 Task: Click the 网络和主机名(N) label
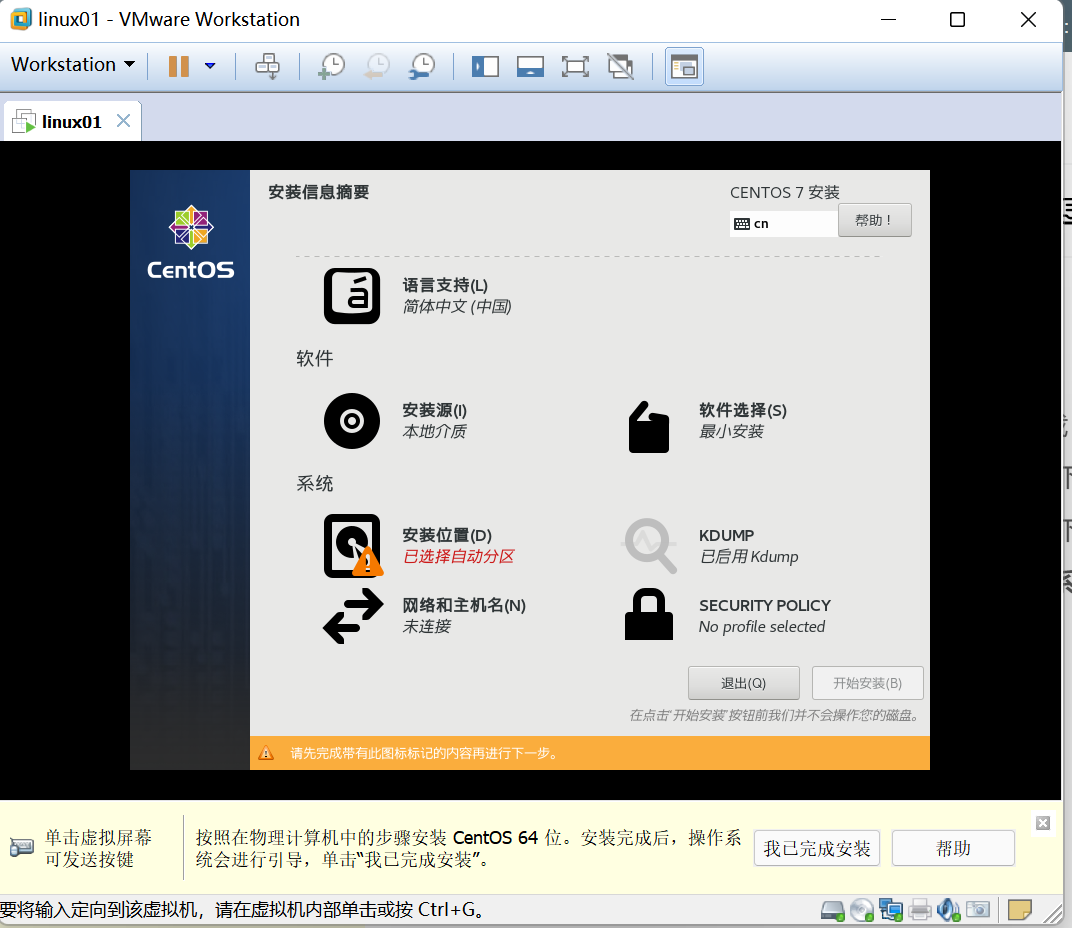pyautogui.click(x=464, y=605)
